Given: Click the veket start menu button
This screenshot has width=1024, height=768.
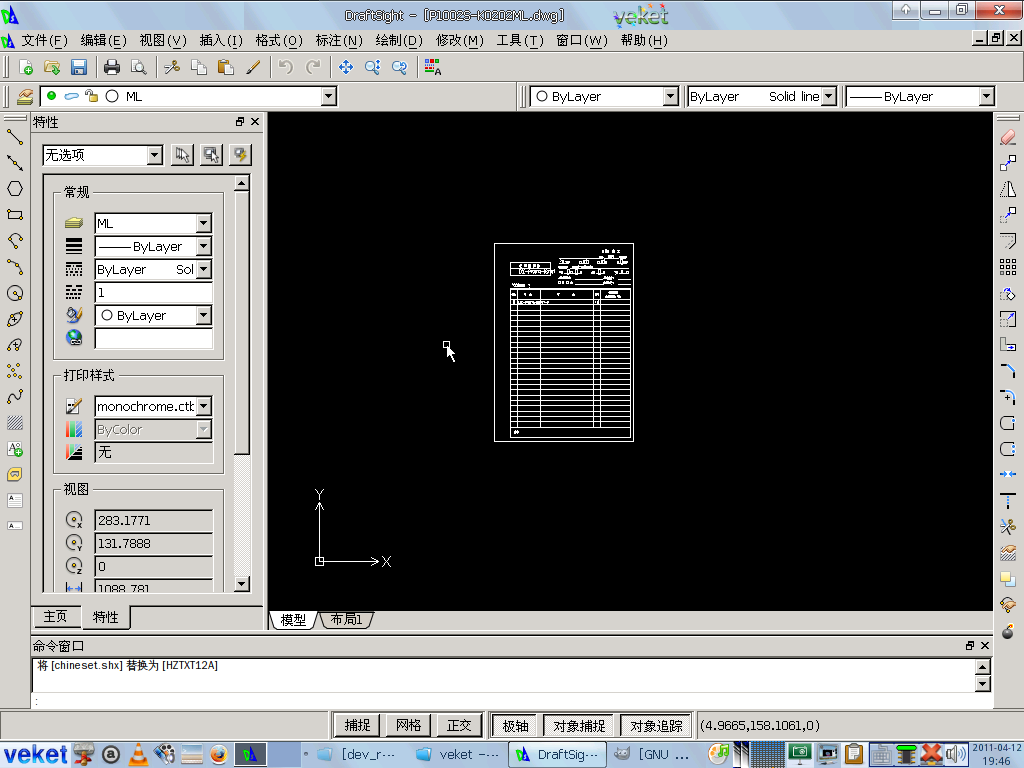Looking at the screenshot, I should coord(35,754).
